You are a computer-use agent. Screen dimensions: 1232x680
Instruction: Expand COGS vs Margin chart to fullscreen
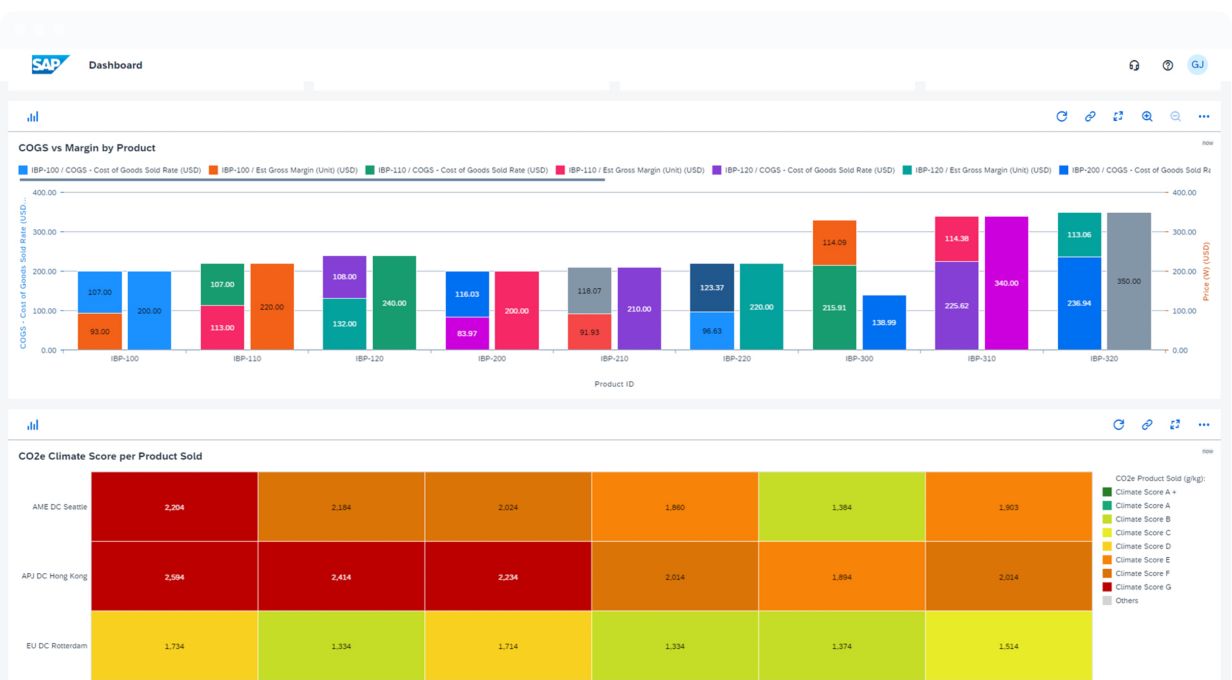pyautogui.click(x=1118, y=117)
